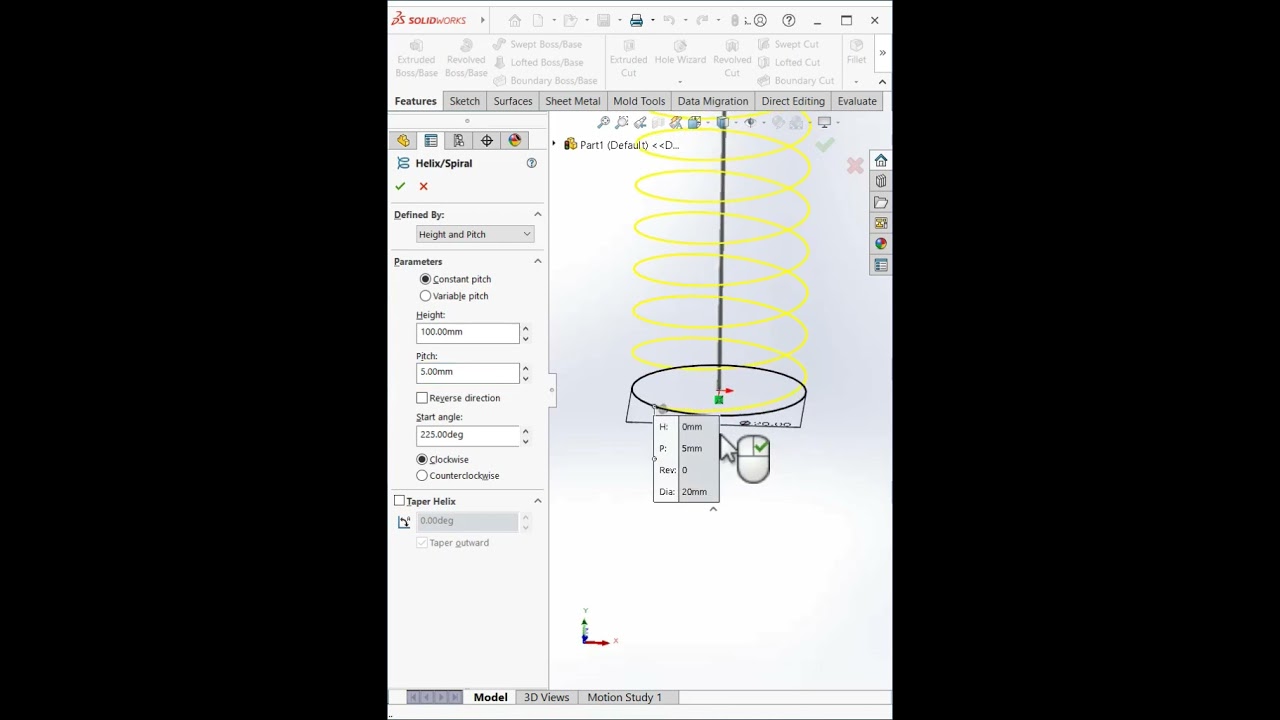
Task: Open the ConfigurationManager tab
Action: point(459,141)
